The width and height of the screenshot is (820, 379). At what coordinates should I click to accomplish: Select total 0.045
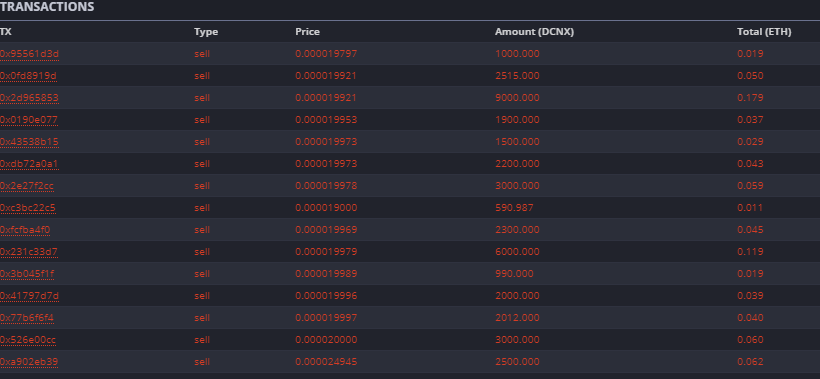pos(750,229)
